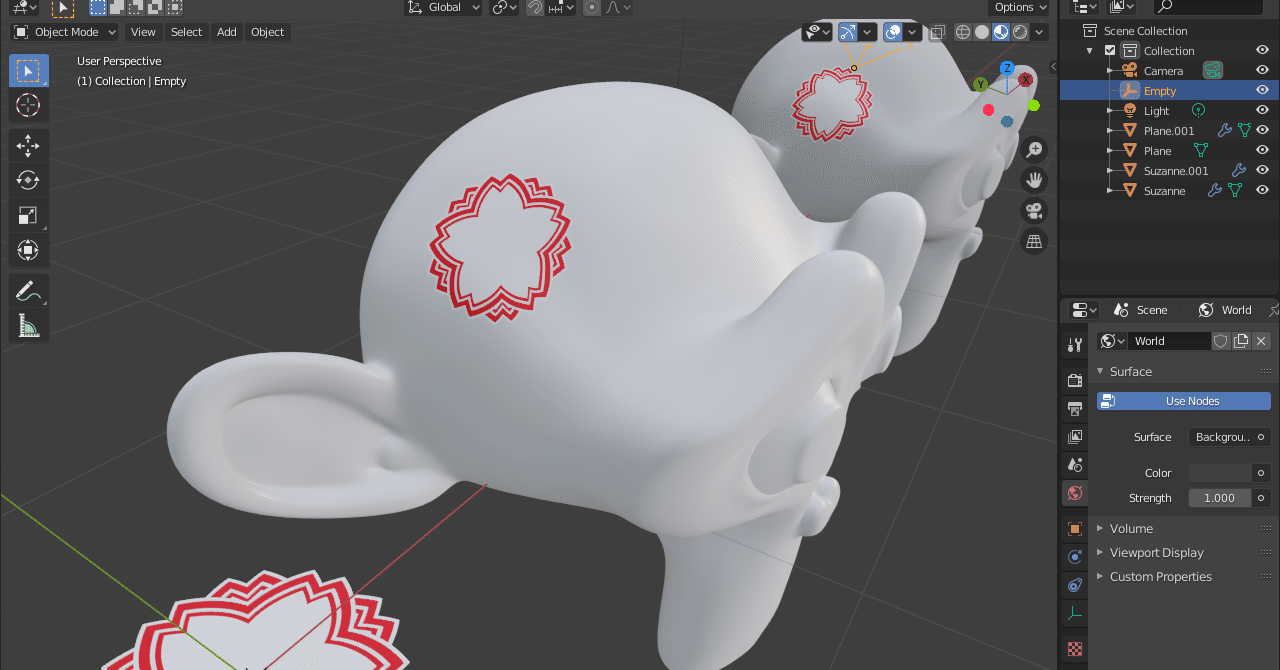Click the viewport zoom magnifier icon
This screenshot has width=1280, height=670.
click(1034, 150)
